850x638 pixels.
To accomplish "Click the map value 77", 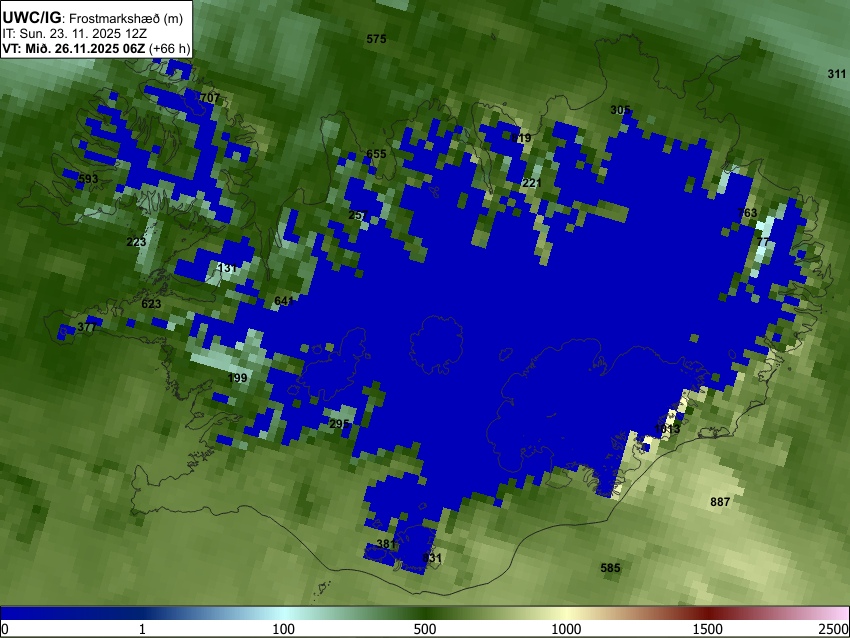I will point(763,242).
